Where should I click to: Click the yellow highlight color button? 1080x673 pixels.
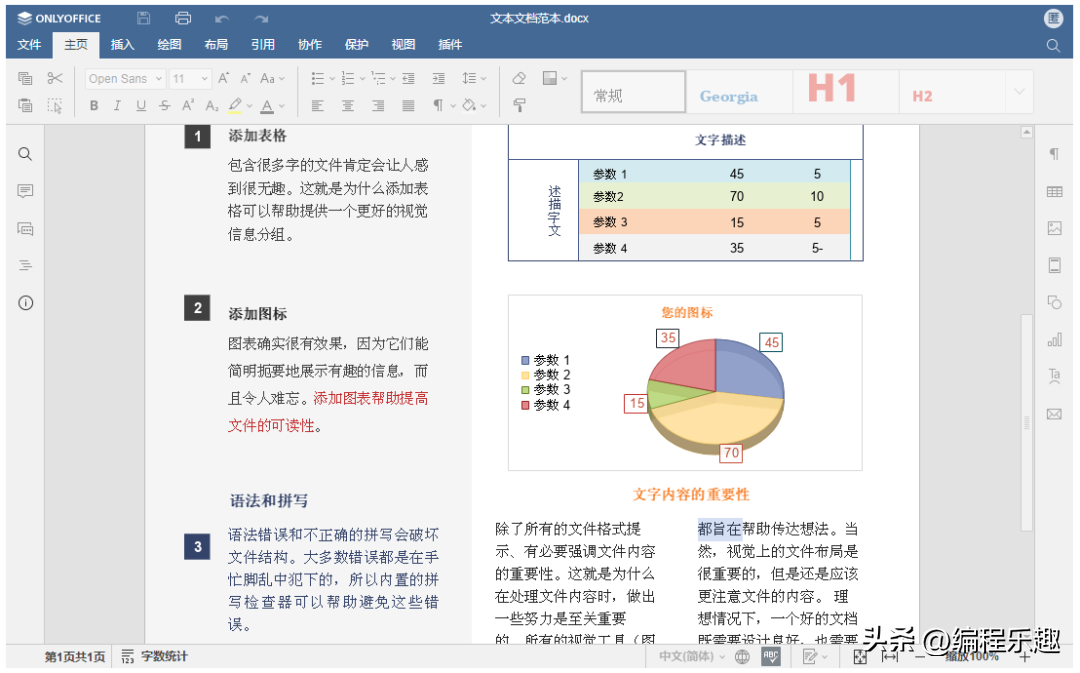point(235,105)
